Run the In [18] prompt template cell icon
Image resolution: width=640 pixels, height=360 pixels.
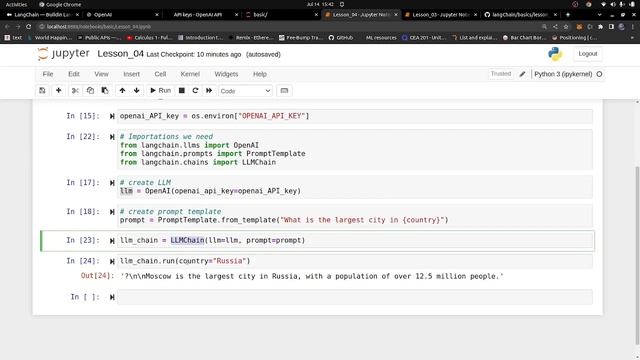coord(112,212)
